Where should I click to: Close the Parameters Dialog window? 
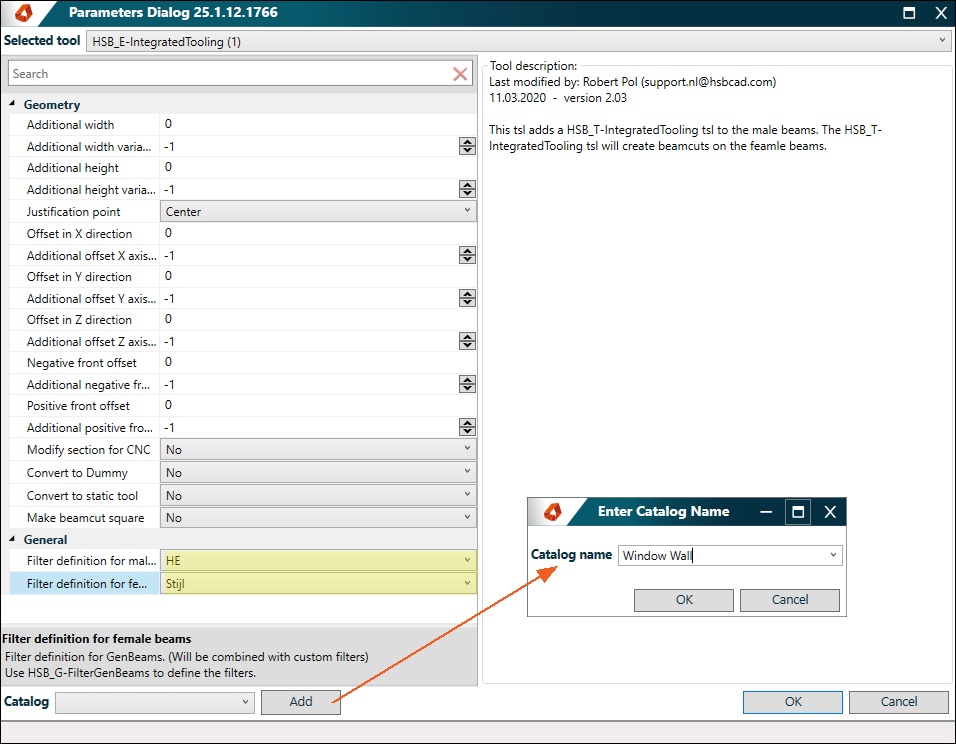[x=941, y=13]
